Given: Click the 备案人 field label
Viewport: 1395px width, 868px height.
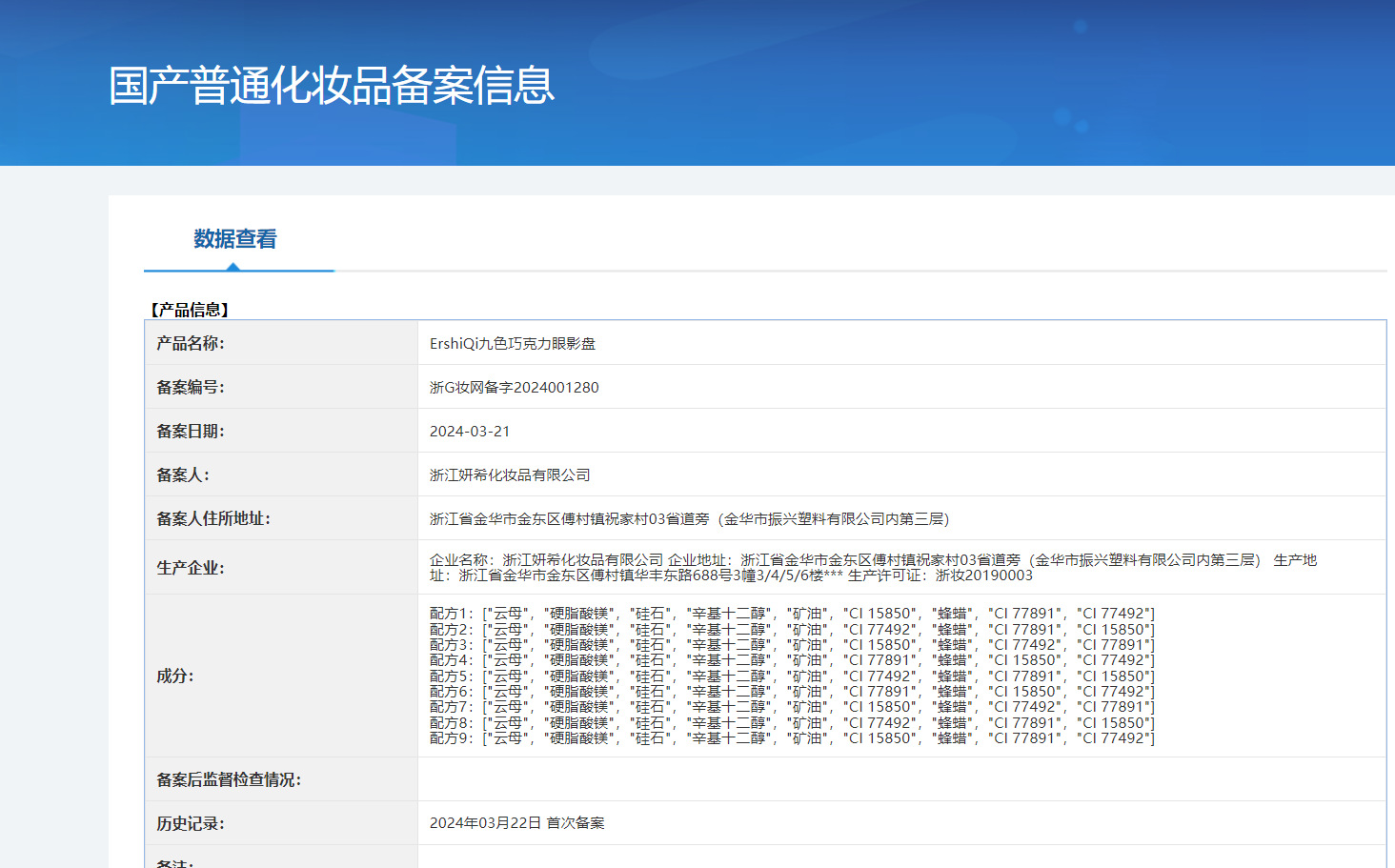Looking at the screenshot, I should [183, 474].
